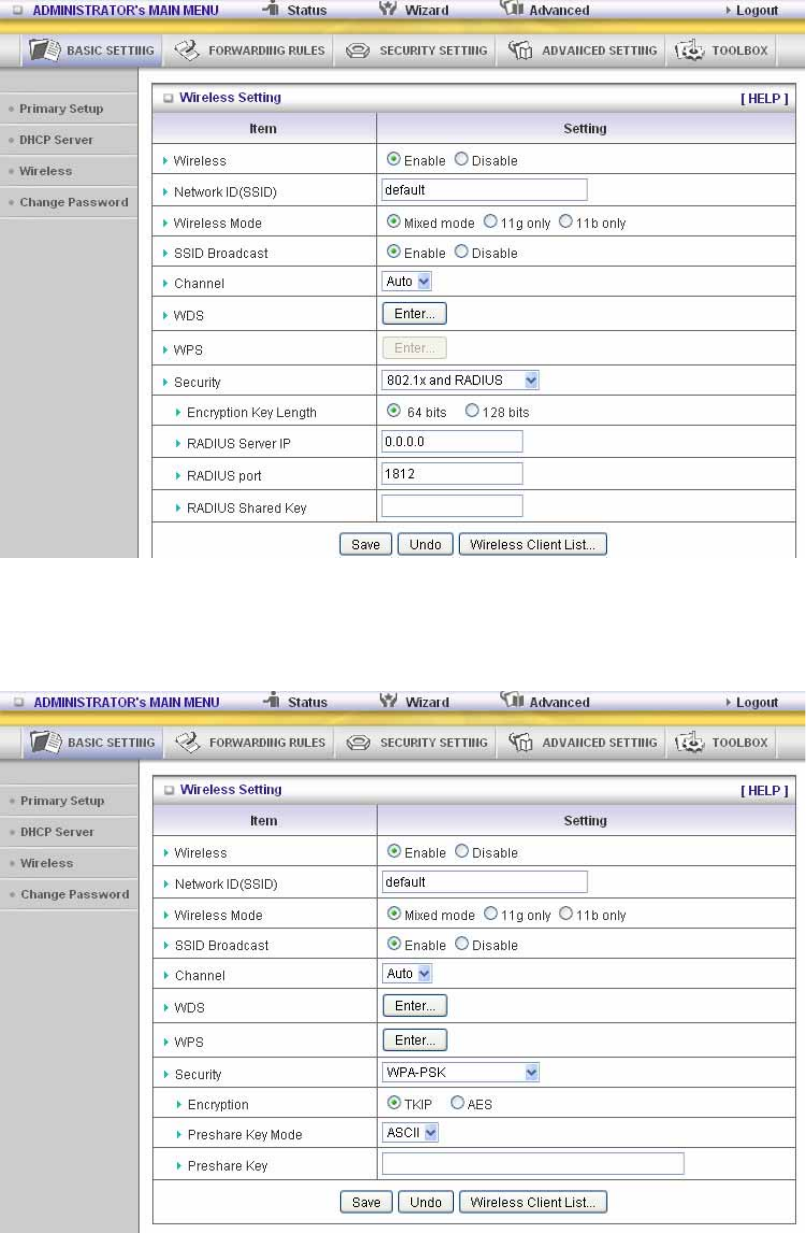This screenshot has height=1233, width=806.
Task: Click the RADIUS Server IP field
Action: pos(453,441)
